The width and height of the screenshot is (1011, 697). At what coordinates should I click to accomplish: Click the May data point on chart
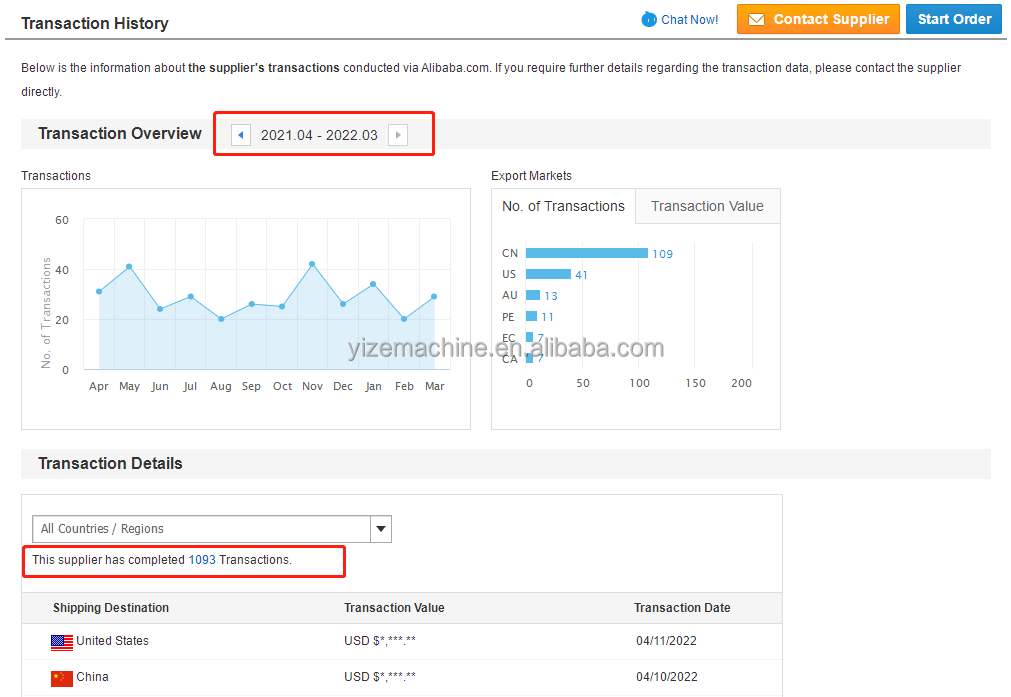pos(129,267)
